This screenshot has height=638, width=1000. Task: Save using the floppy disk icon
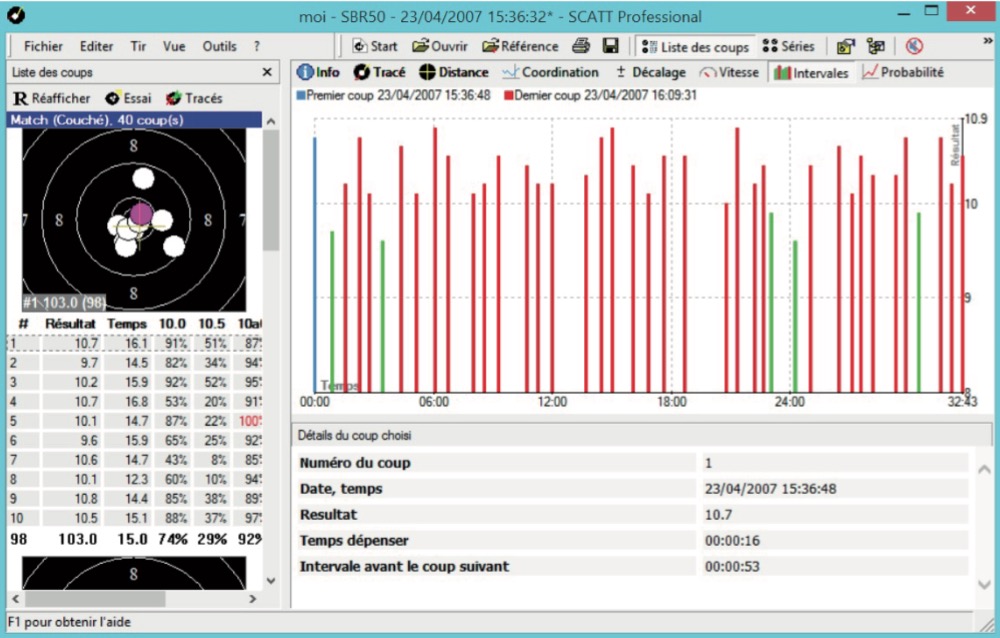pyautogui.click(x=610, y=46)
